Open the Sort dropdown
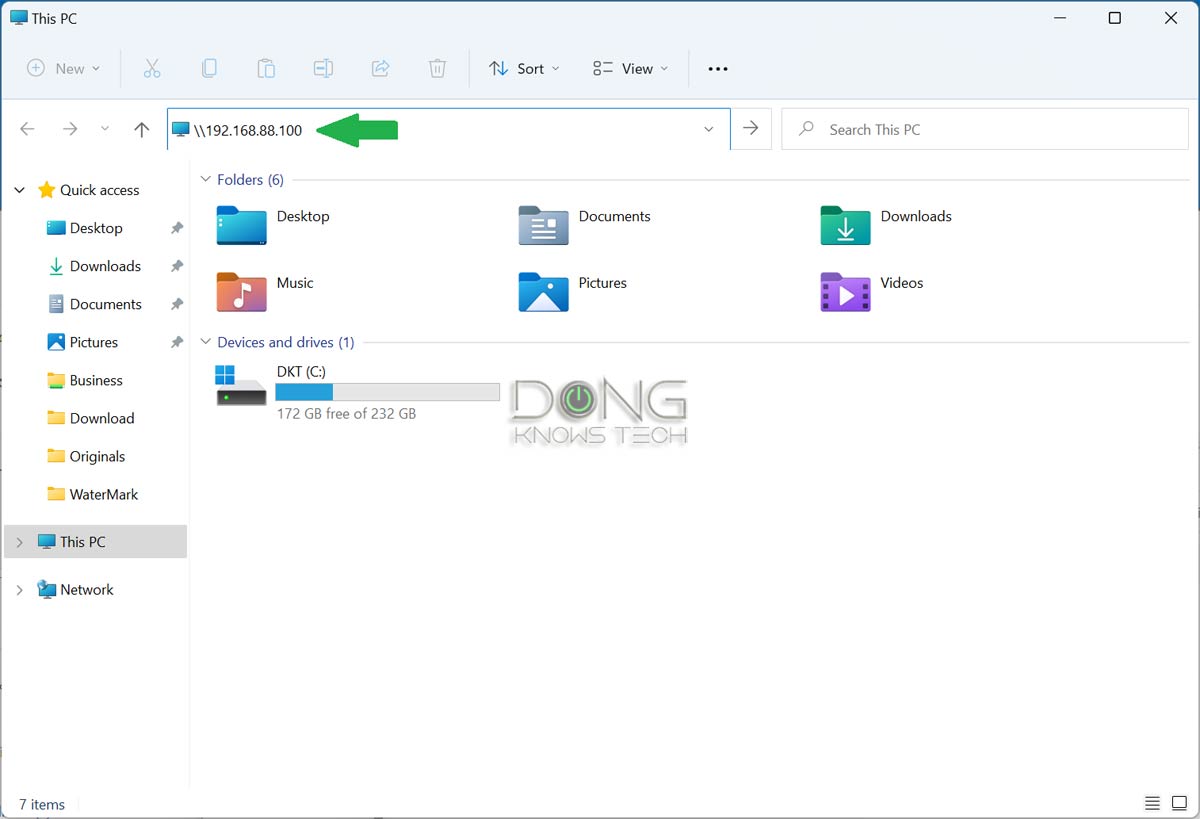The width and height of the screenshot is (1200, 819). coord(524,68)
